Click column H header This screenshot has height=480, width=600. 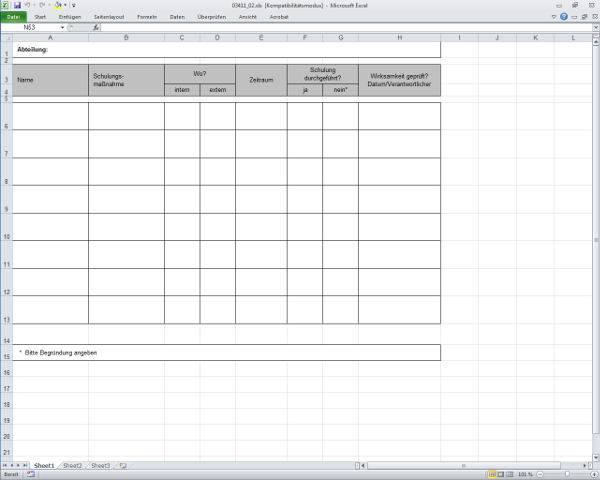pyautogui.click(x=399, y=37)
